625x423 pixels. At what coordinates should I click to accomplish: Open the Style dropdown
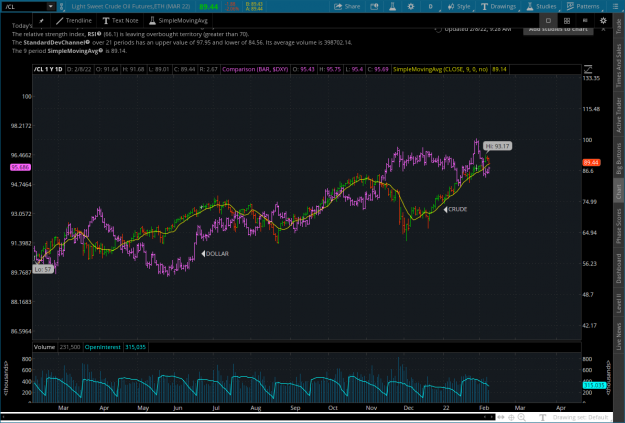tap(459, 6)
